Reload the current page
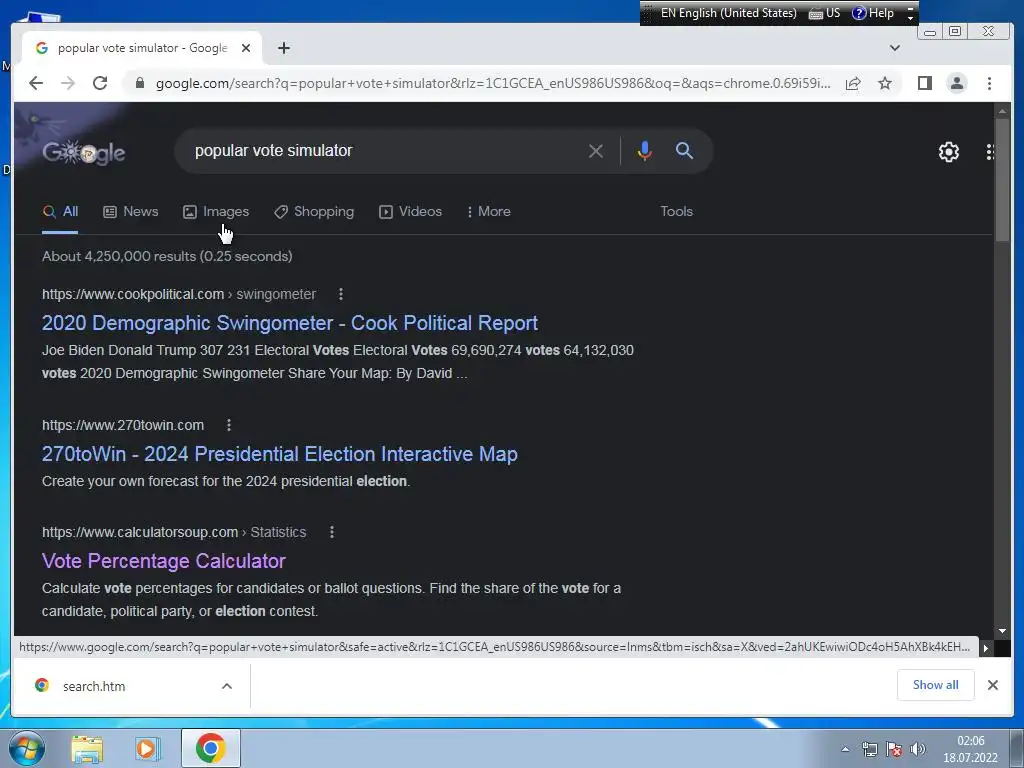The height and width of the screenshot is (768, 1024). coord(100,83)
